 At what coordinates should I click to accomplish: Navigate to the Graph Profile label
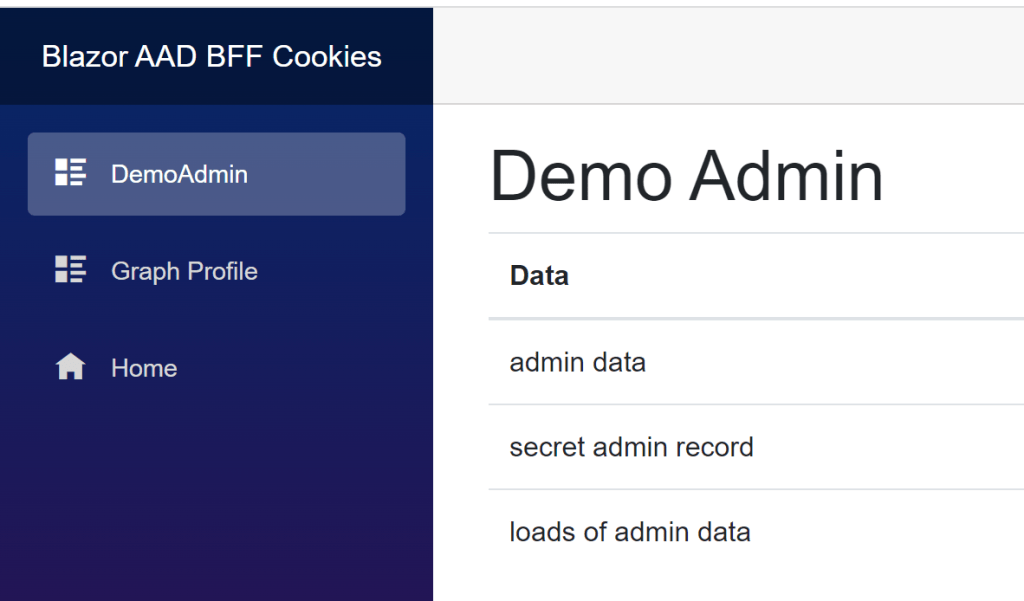coord(184,271)
